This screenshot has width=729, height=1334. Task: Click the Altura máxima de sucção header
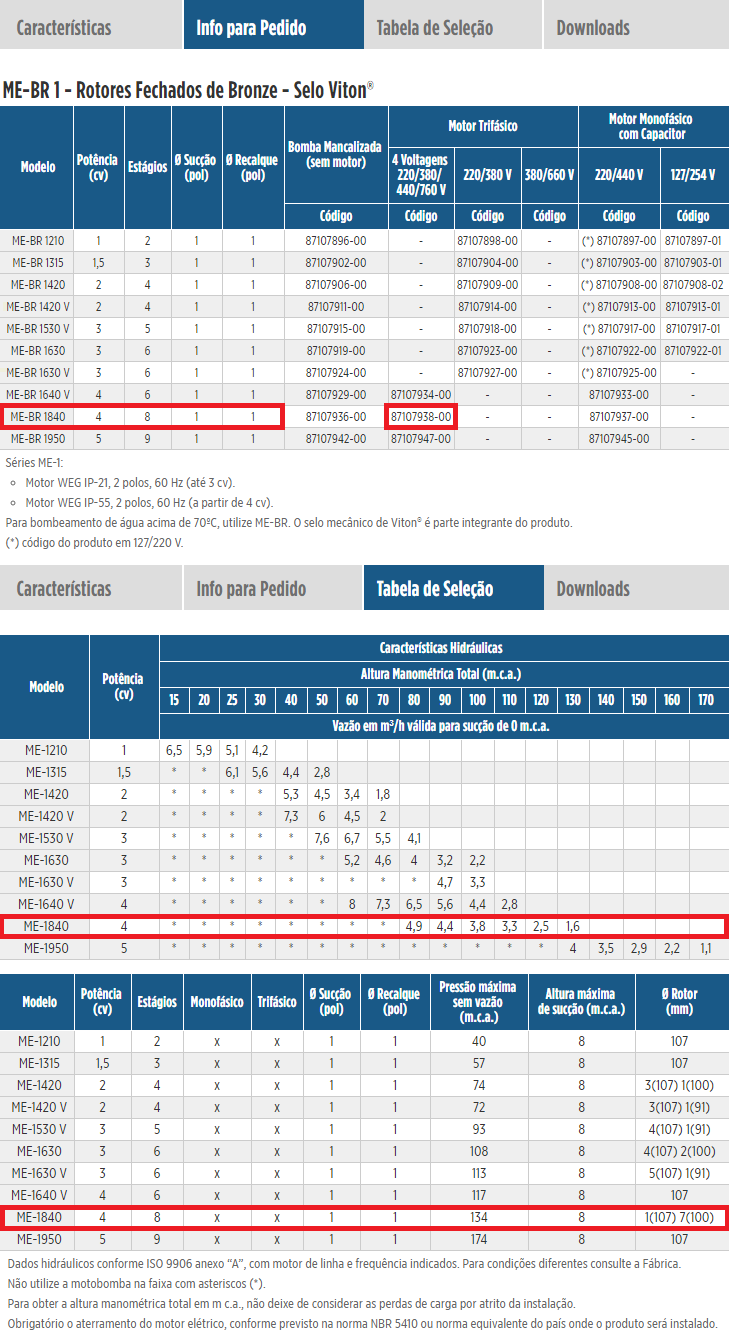(581, 1001)
